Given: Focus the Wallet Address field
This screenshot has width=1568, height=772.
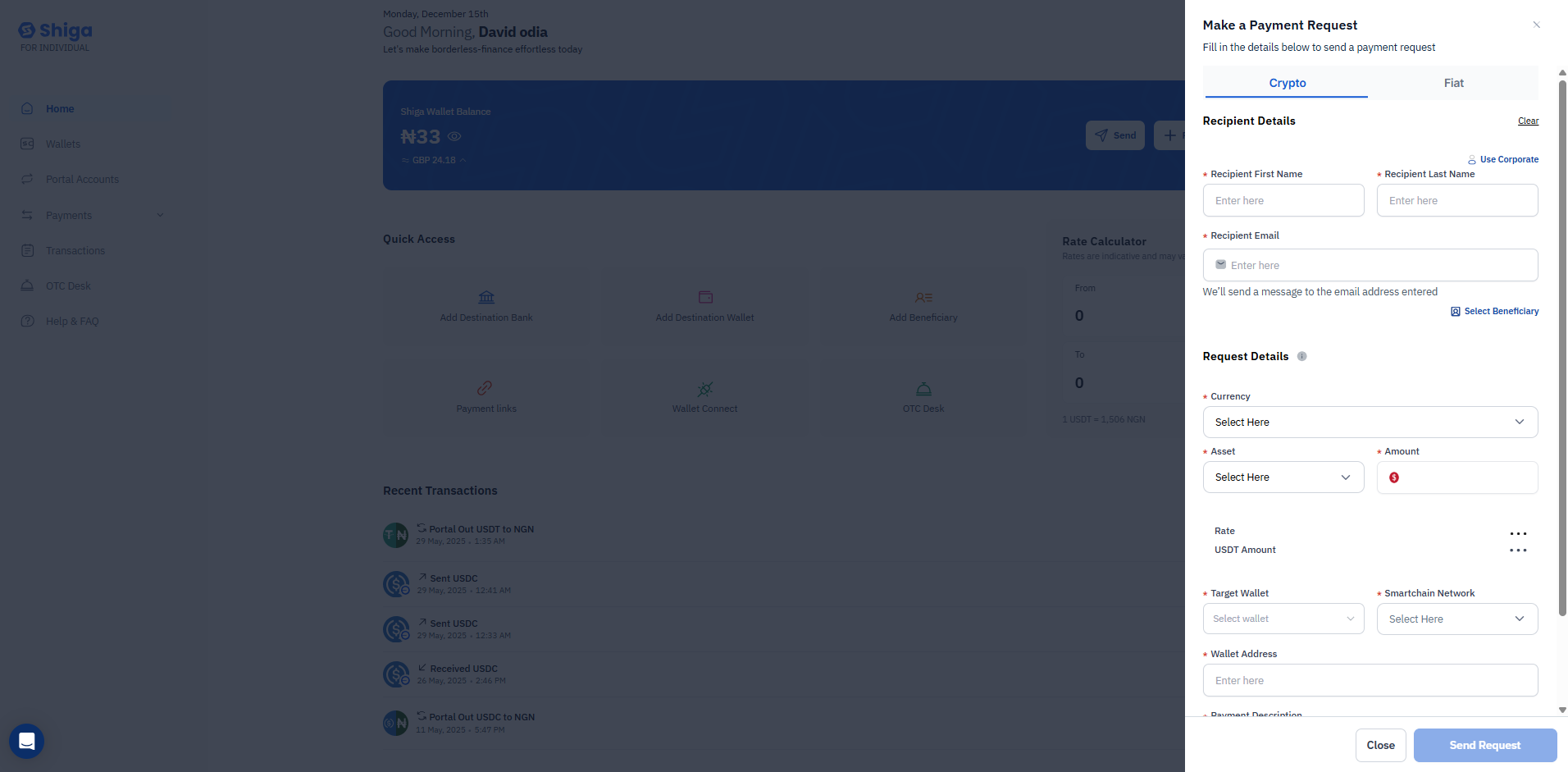Looking at the screenshot, I should (1370, 680).
